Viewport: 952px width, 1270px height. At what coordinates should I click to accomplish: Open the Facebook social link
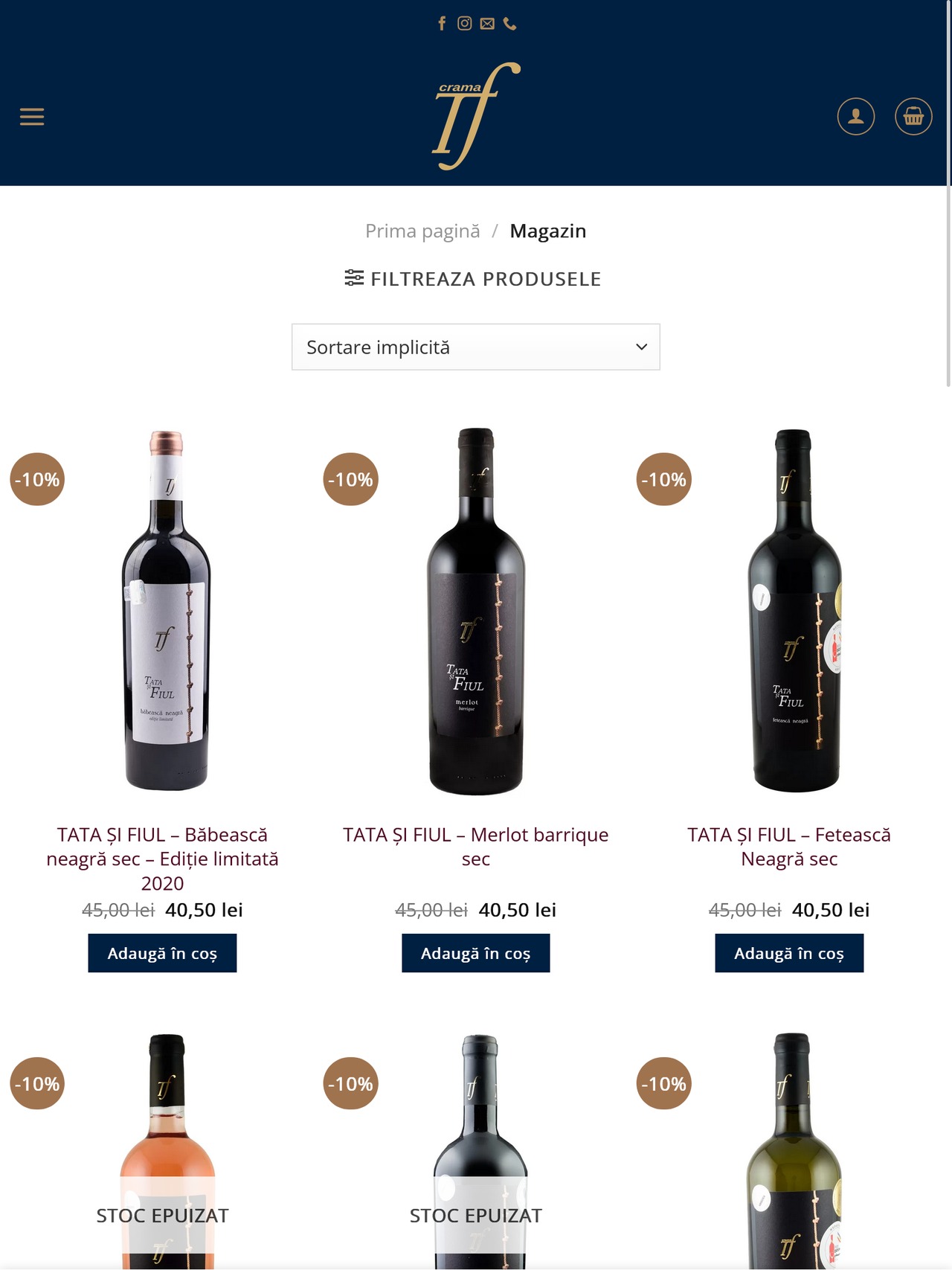click(x=442, y=24)
